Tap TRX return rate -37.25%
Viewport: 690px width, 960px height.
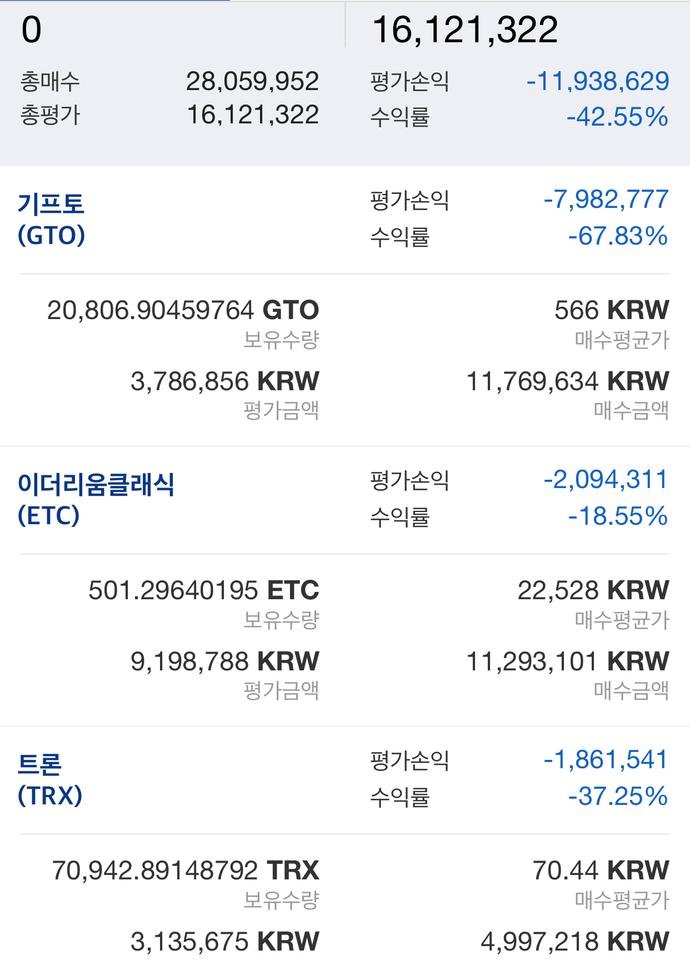(x=617, y=796)
